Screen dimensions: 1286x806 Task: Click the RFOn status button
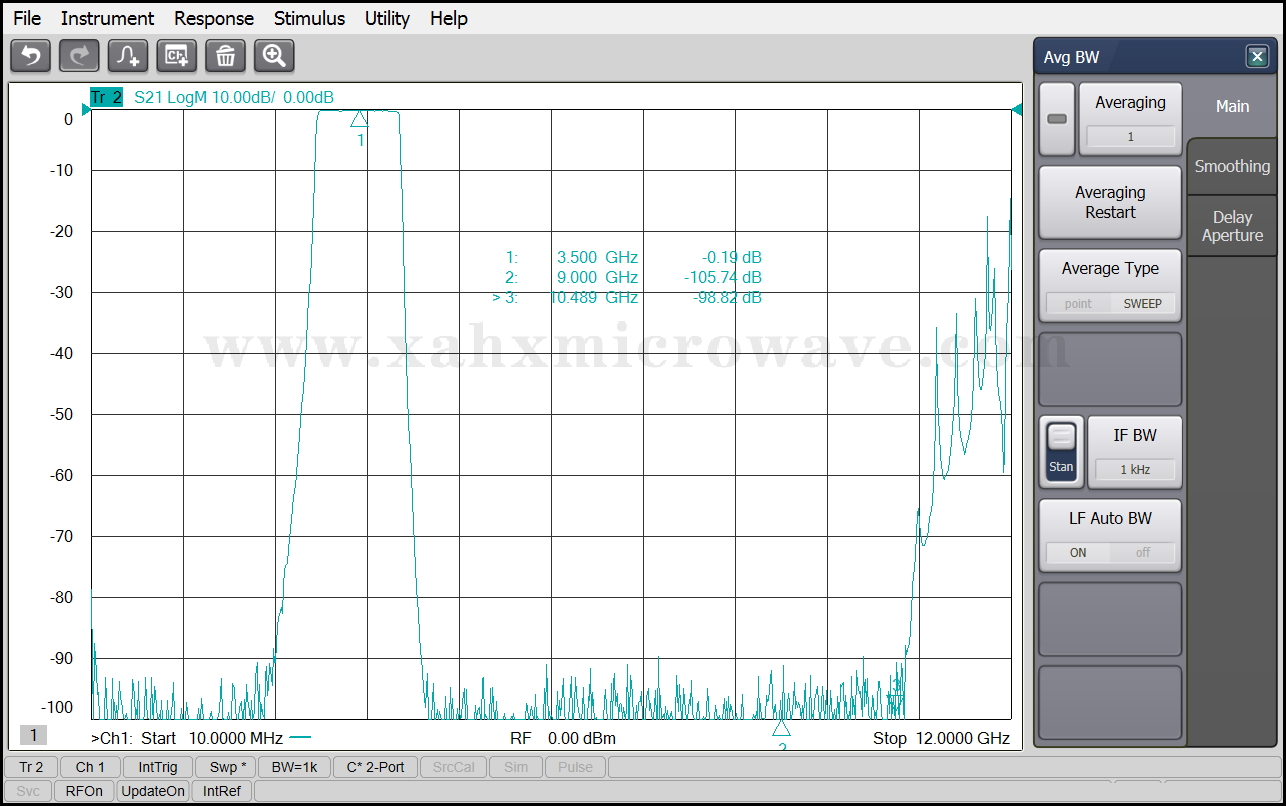pyautogui.click(x=85, y=791)
